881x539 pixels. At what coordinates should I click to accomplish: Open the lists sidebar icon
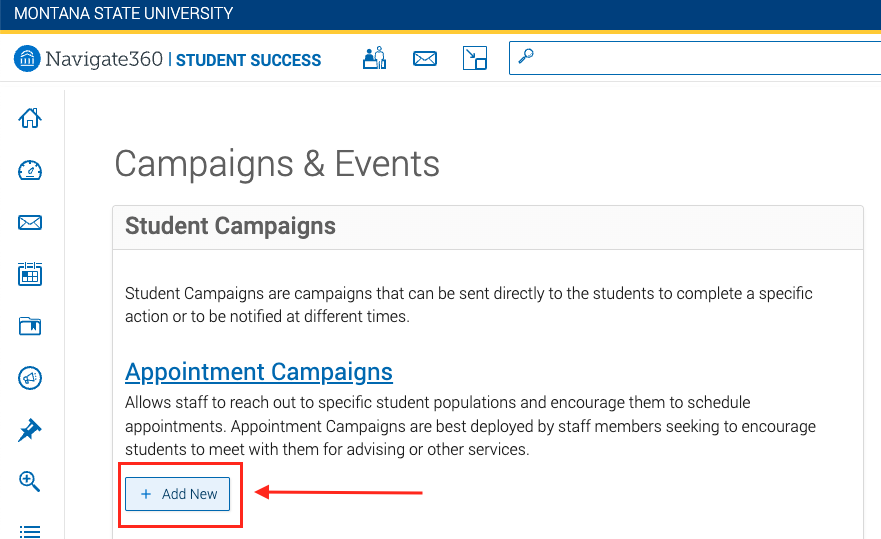(30, 531)
